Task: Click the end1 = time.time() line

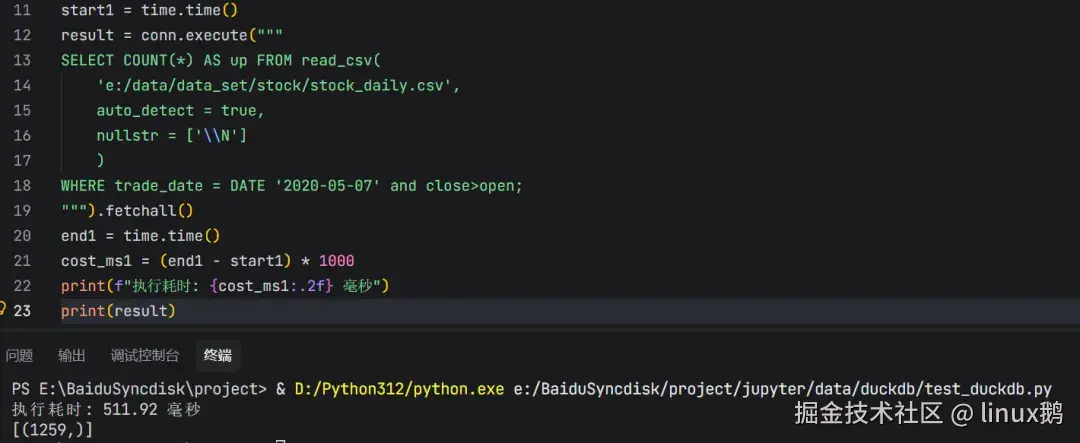Action: 141,236
